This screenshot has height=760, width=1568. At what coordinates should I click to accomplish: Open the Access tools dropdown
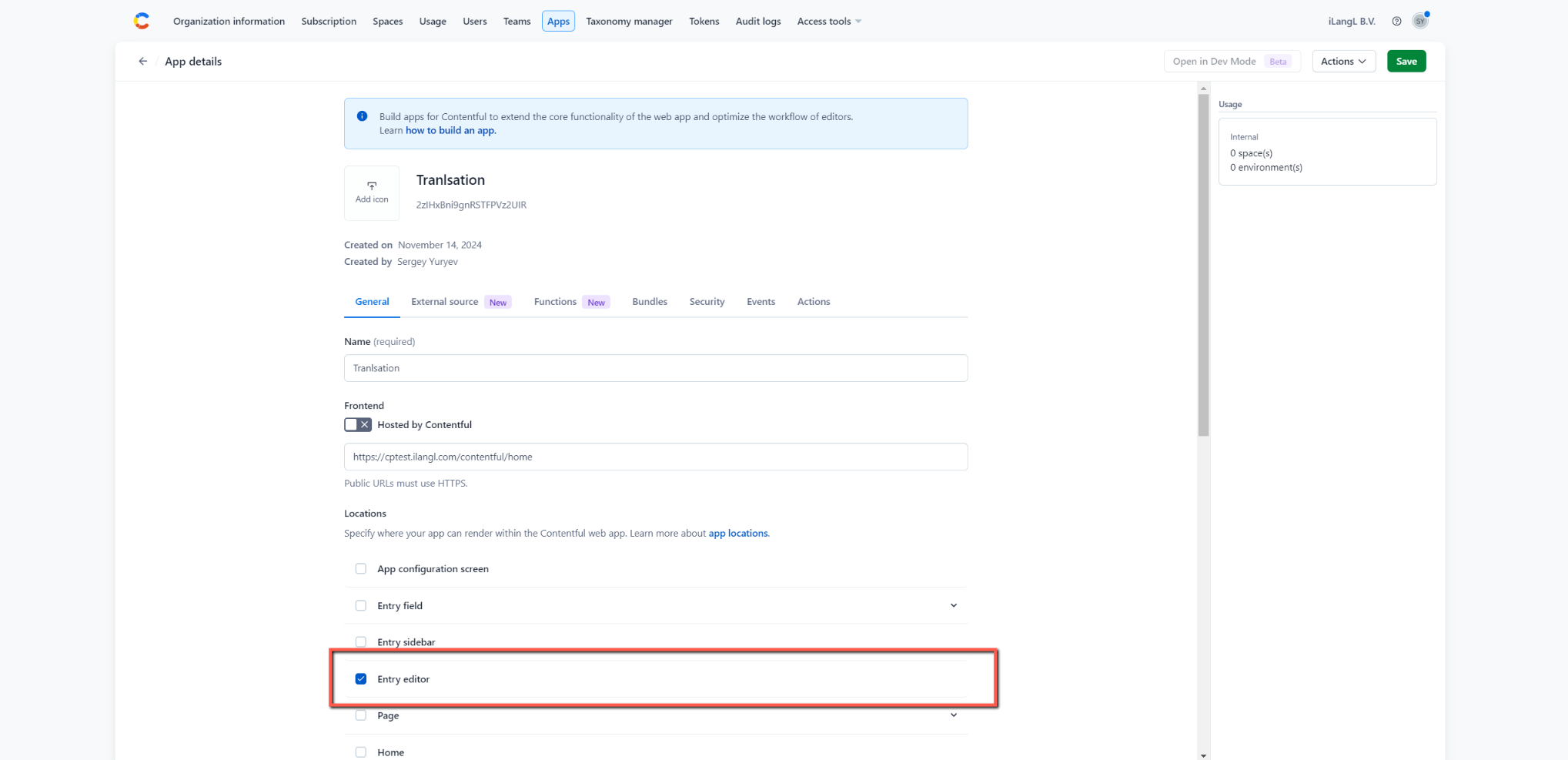(x=829, y=22)
